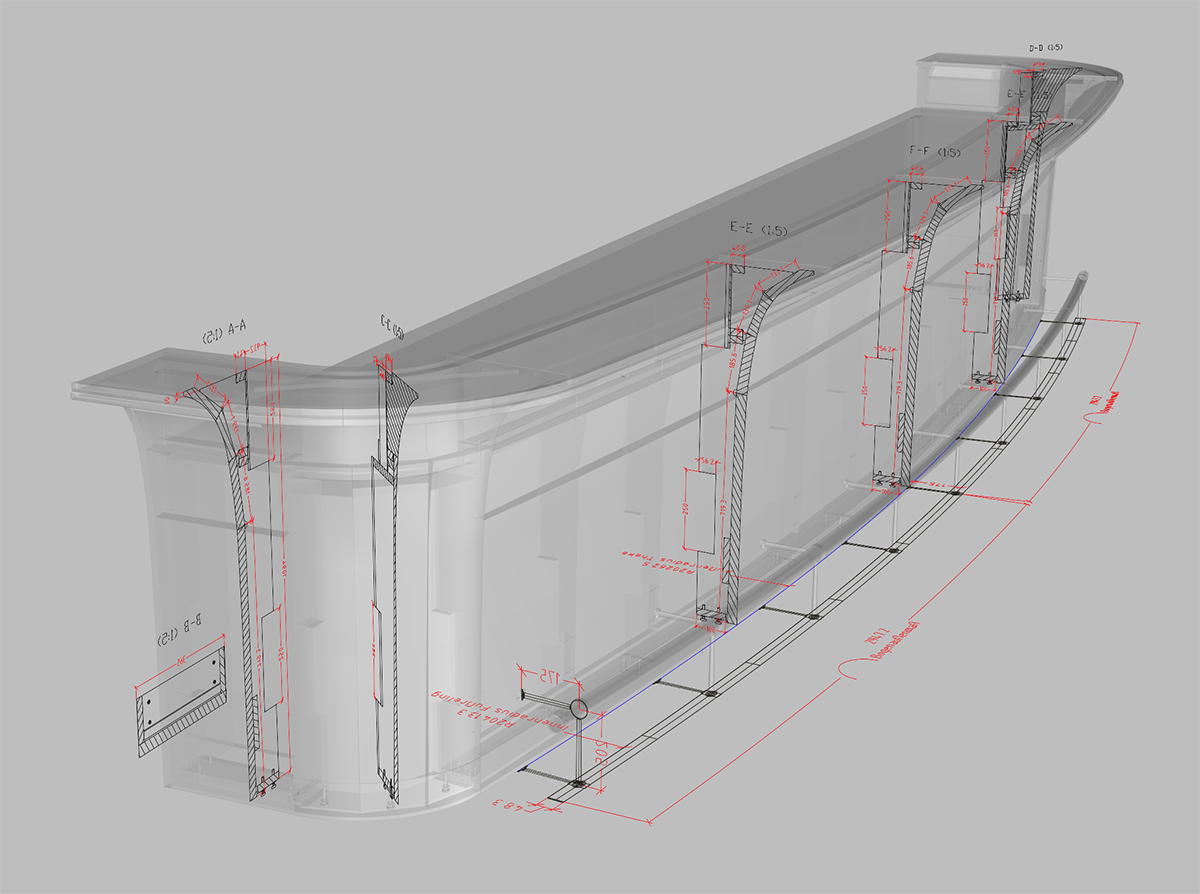Select the middle E-E (1:5) label
This screenshot has width=1200, height=894.
click(x=759, y=230)
